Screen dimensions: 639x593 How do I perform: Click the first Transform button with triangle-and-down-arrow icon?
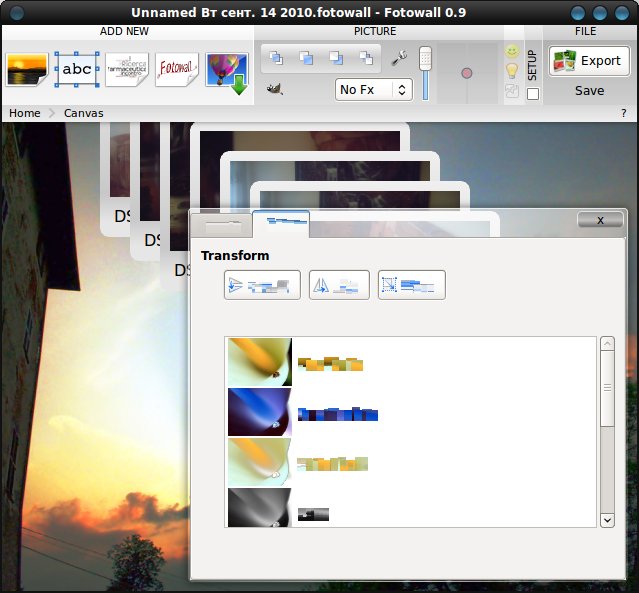pyautogui.click(x=262, y=285)
